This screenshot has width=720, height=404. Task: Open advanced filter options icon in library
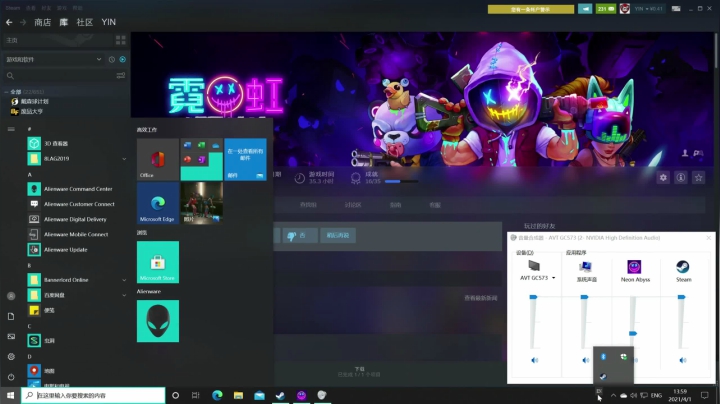tap(121, 75)
